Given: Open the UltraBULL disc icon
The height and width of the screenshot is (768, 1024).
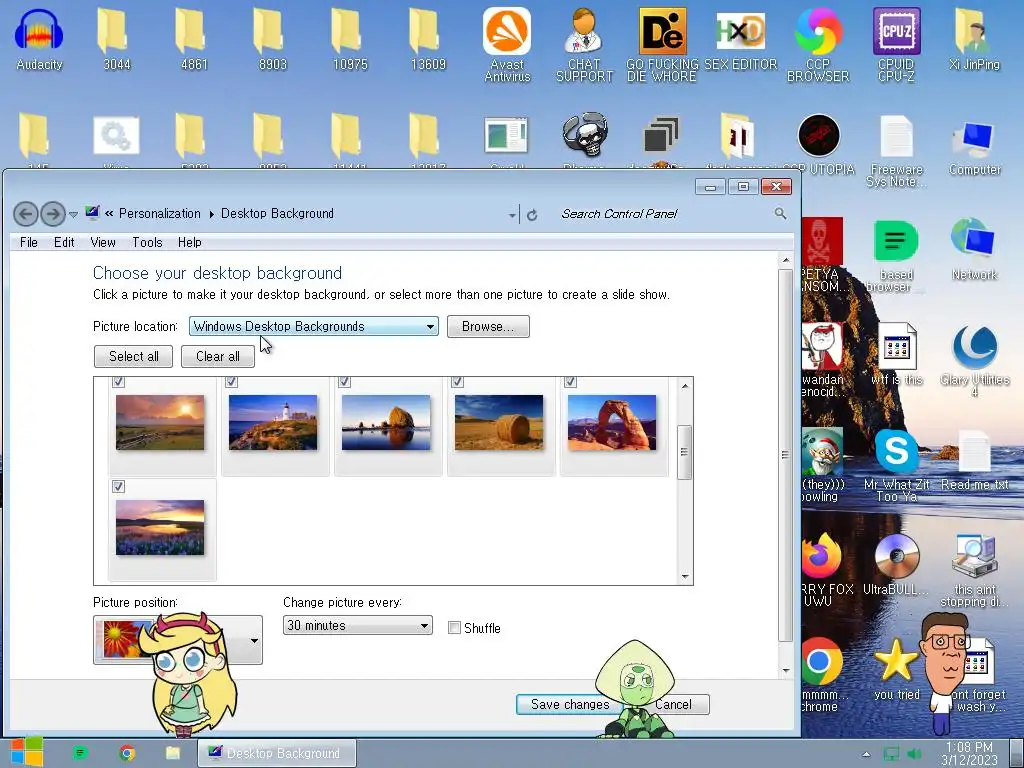Looking at the screenshot, I should pyautogui.click(x=896, y=565).
